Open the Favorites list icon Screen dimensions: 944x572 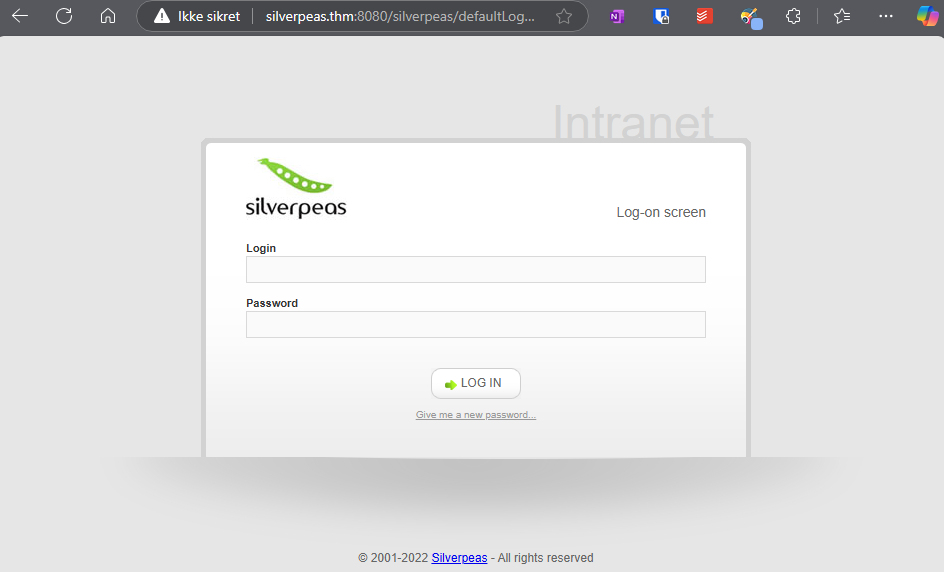pyautogui.click(x=842, y=16)
